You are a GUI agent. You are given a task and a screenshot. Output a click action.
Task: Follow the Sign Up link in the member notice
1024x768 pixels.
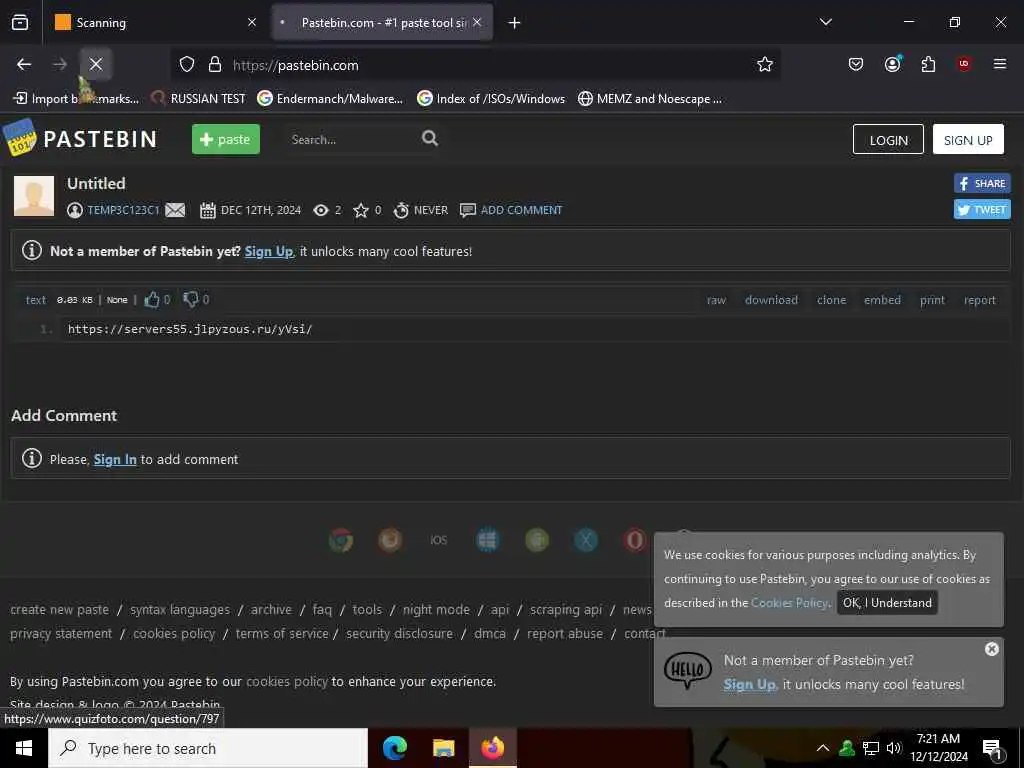point(269,251)
